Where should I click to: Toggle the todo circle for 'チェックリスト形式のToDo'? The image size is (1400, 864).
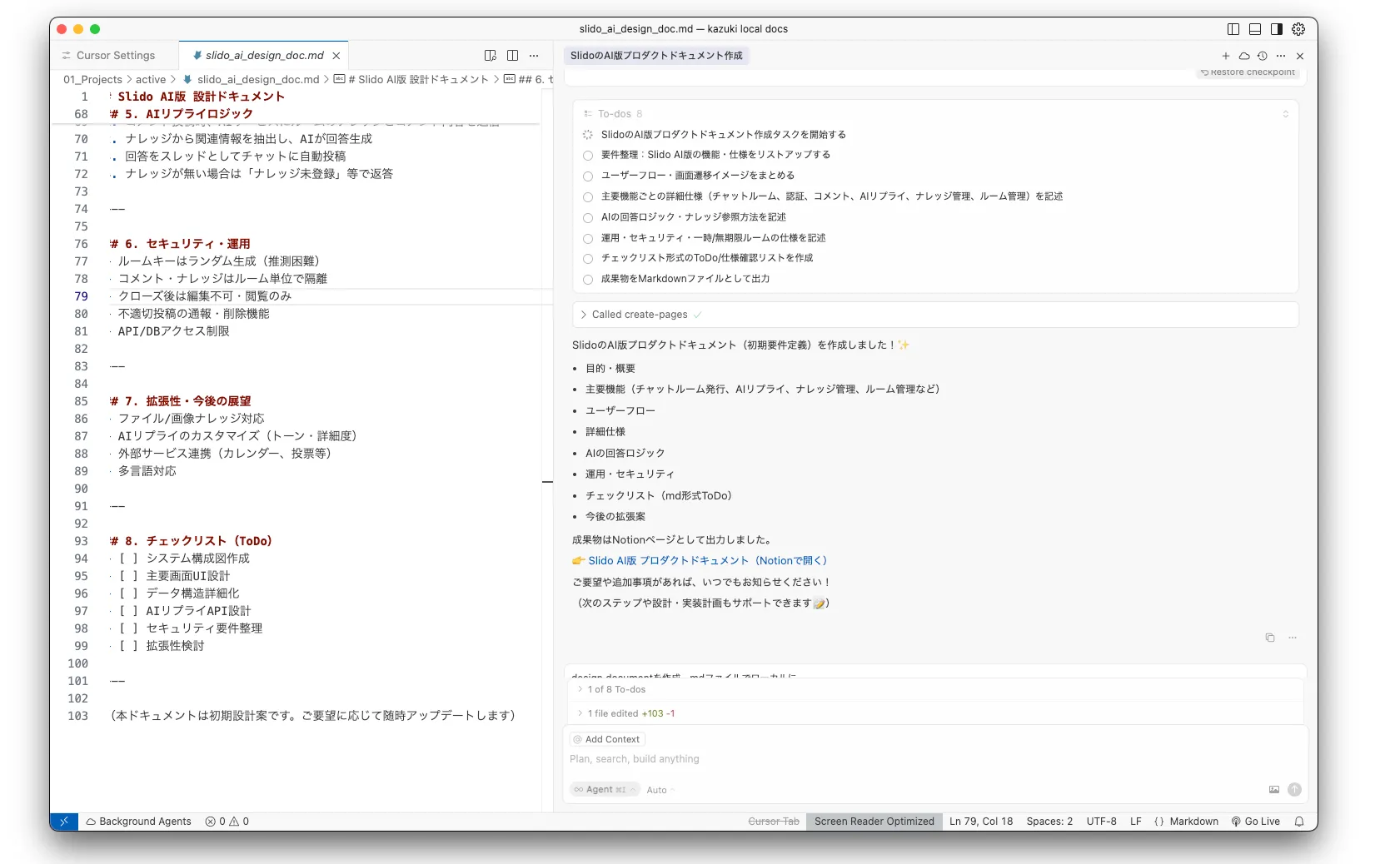pyautogui.click(x=588, y=258)
